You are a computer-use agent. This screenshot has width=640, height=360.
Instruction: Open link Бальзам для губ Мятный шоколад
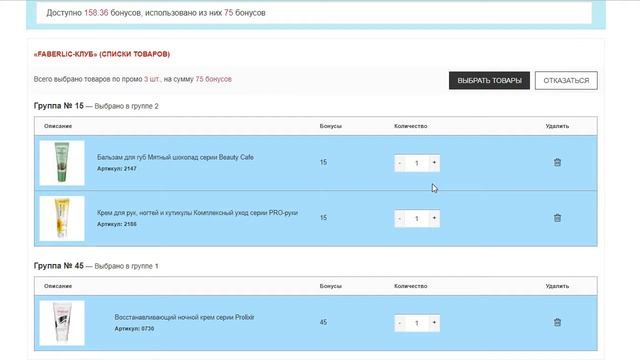tap(175, 157)
